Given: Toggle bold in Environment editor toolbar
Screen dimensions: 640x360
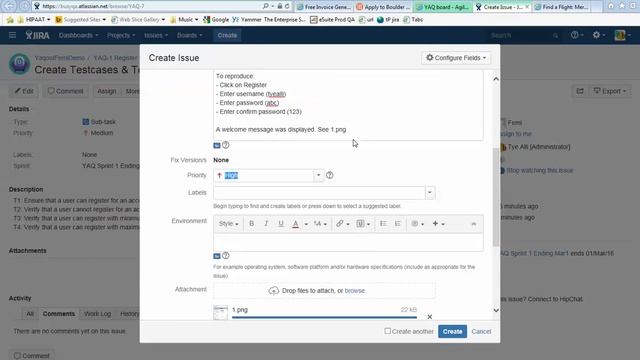Looking at the screenshot, I should (x=251, y=224).
